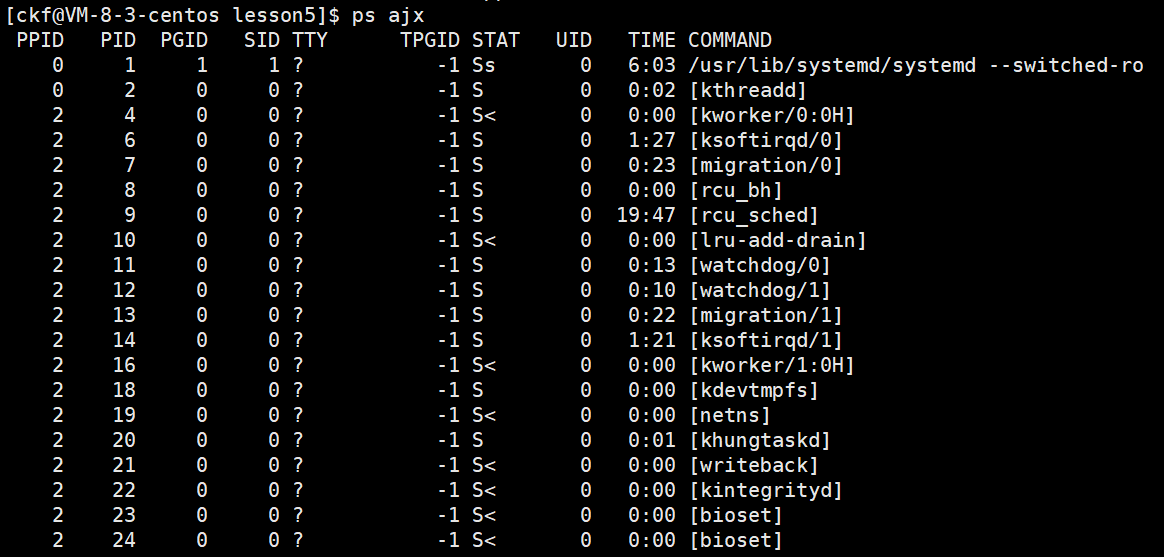The height and width of the screenshot is (557, 1164).
Task: Click the [rcu_sched] process name
Action: click(x=754, y=215)
